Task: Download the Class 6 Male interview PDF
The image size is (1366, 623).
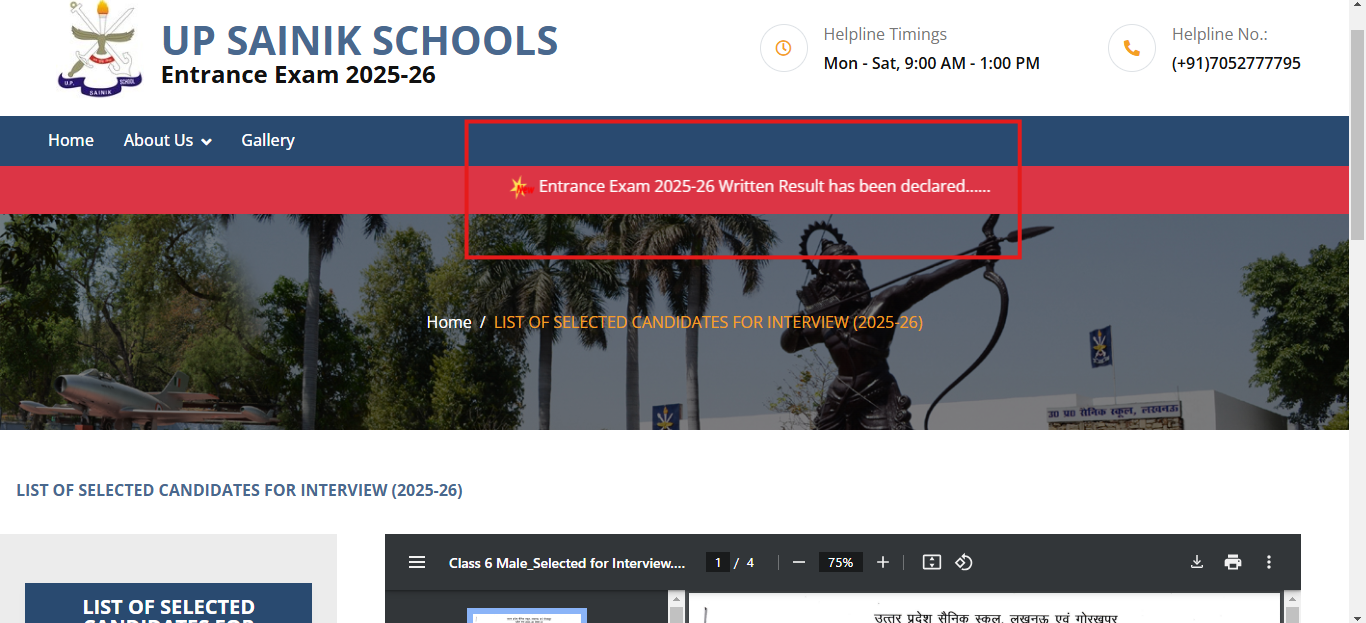Action: coord(1197,562)
